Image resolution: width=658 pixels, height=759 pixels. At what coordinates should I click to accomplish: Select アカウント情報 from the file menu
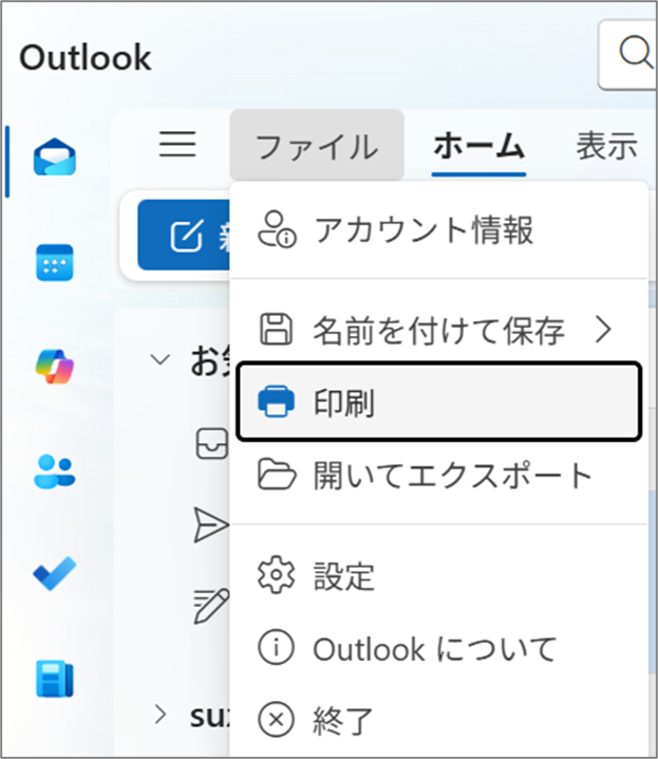pos(423,229)
